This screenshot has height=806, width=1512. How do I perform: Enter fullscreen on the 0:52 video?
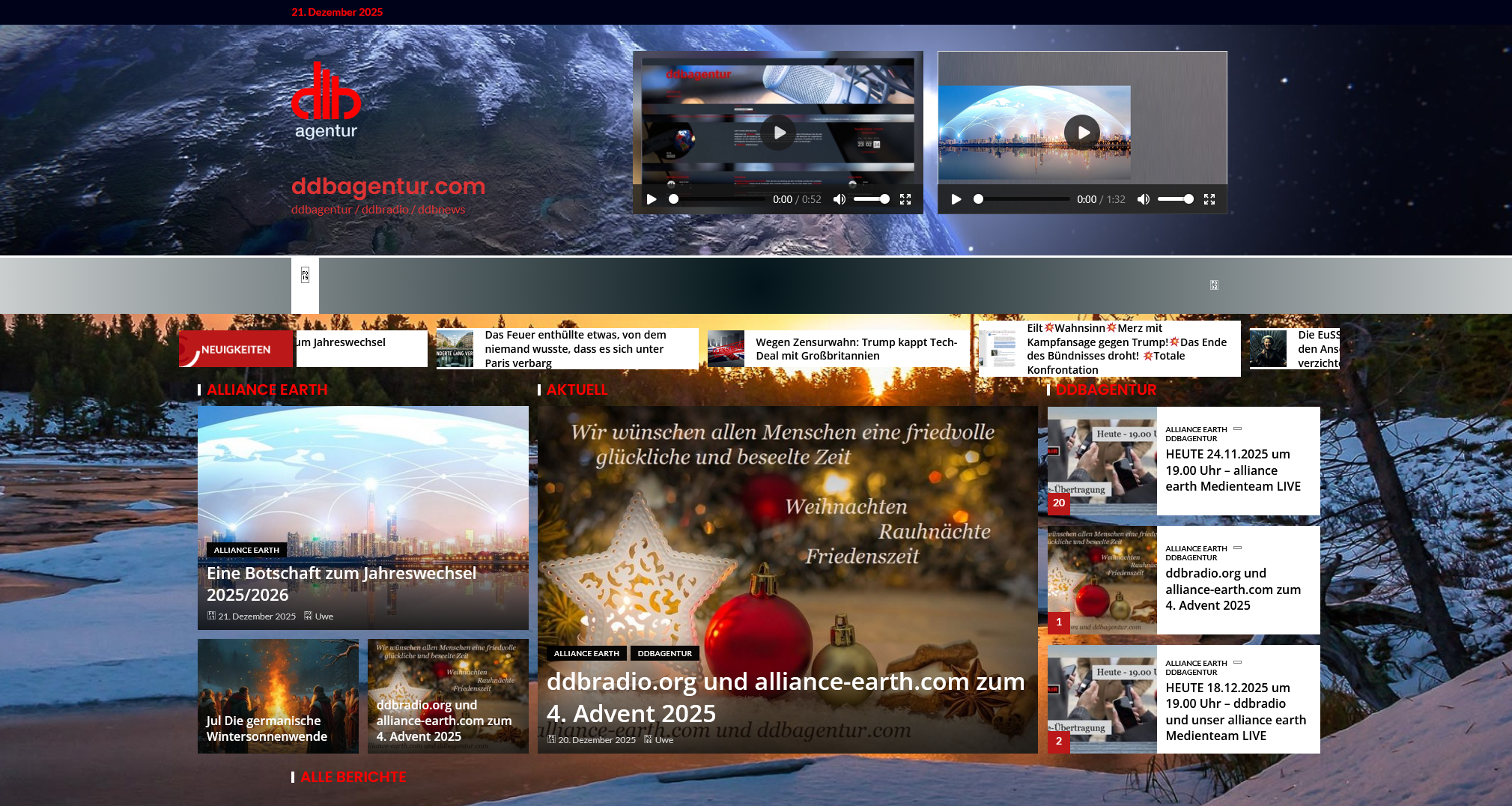click(x=905, y=199)
